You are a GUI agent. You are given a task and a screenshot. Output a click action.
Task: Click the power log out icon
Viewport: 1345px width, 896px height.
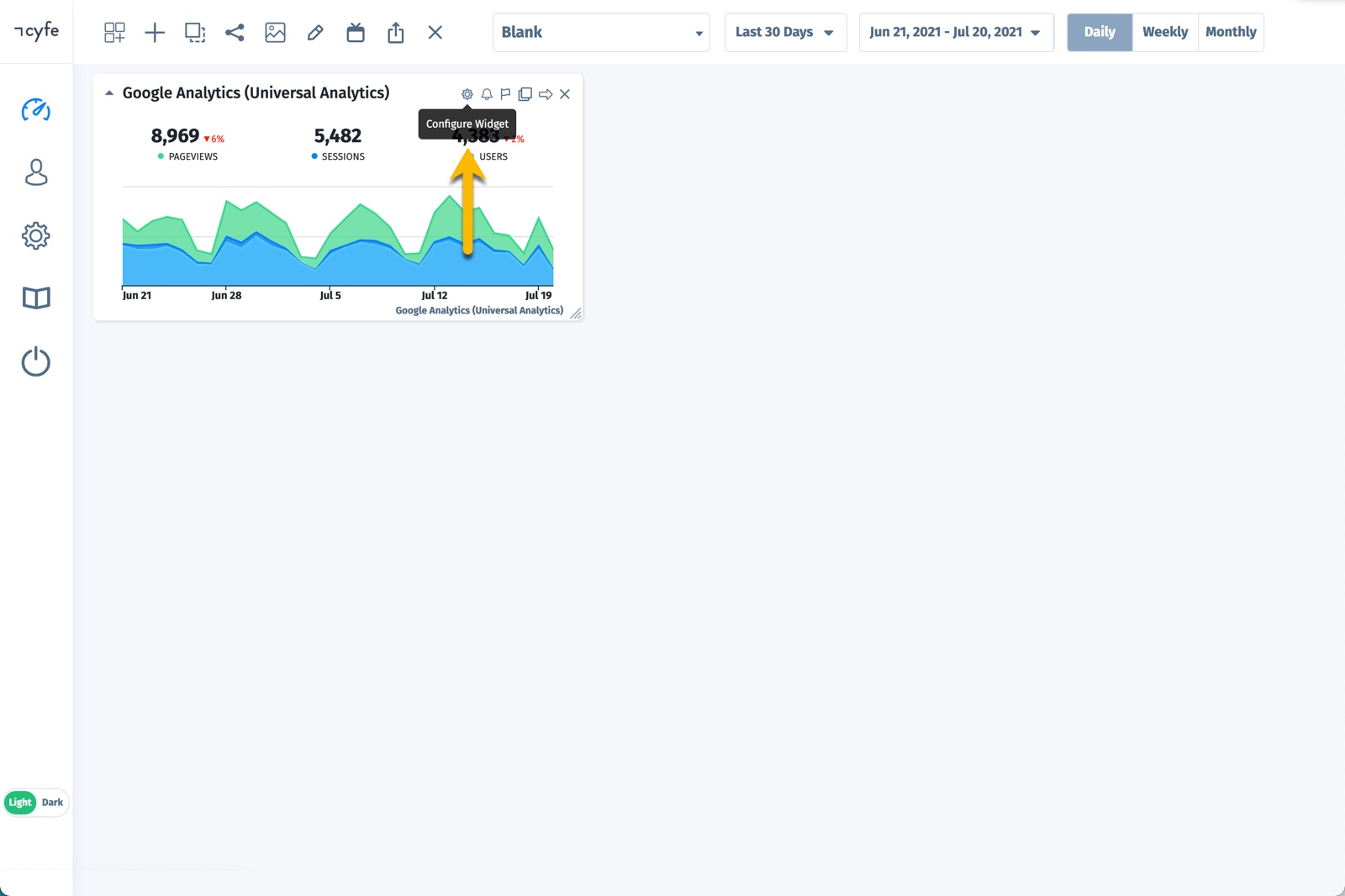(36, 361)
